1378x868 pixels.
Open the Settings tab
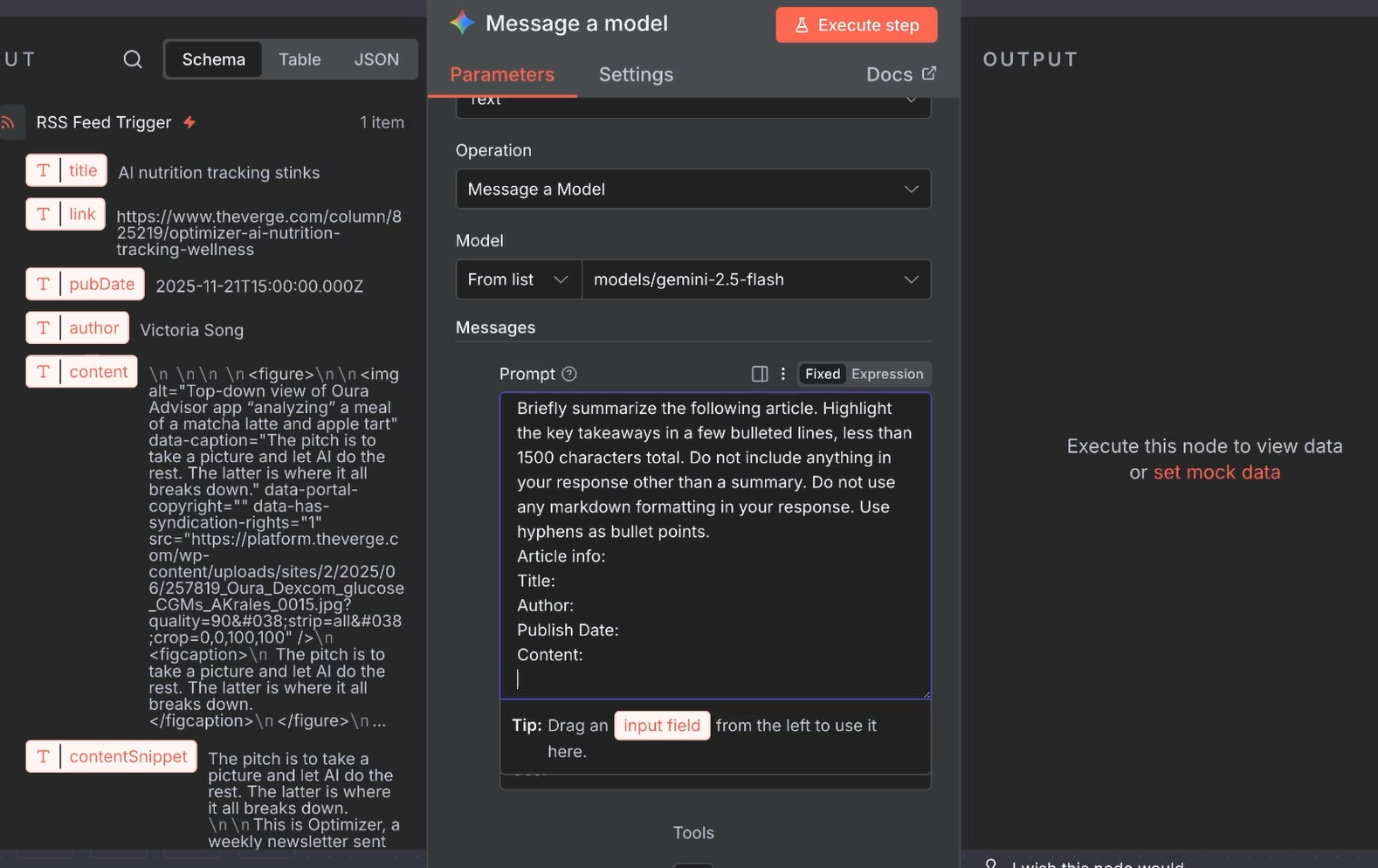pyautogui.click(x=636, y=74)
